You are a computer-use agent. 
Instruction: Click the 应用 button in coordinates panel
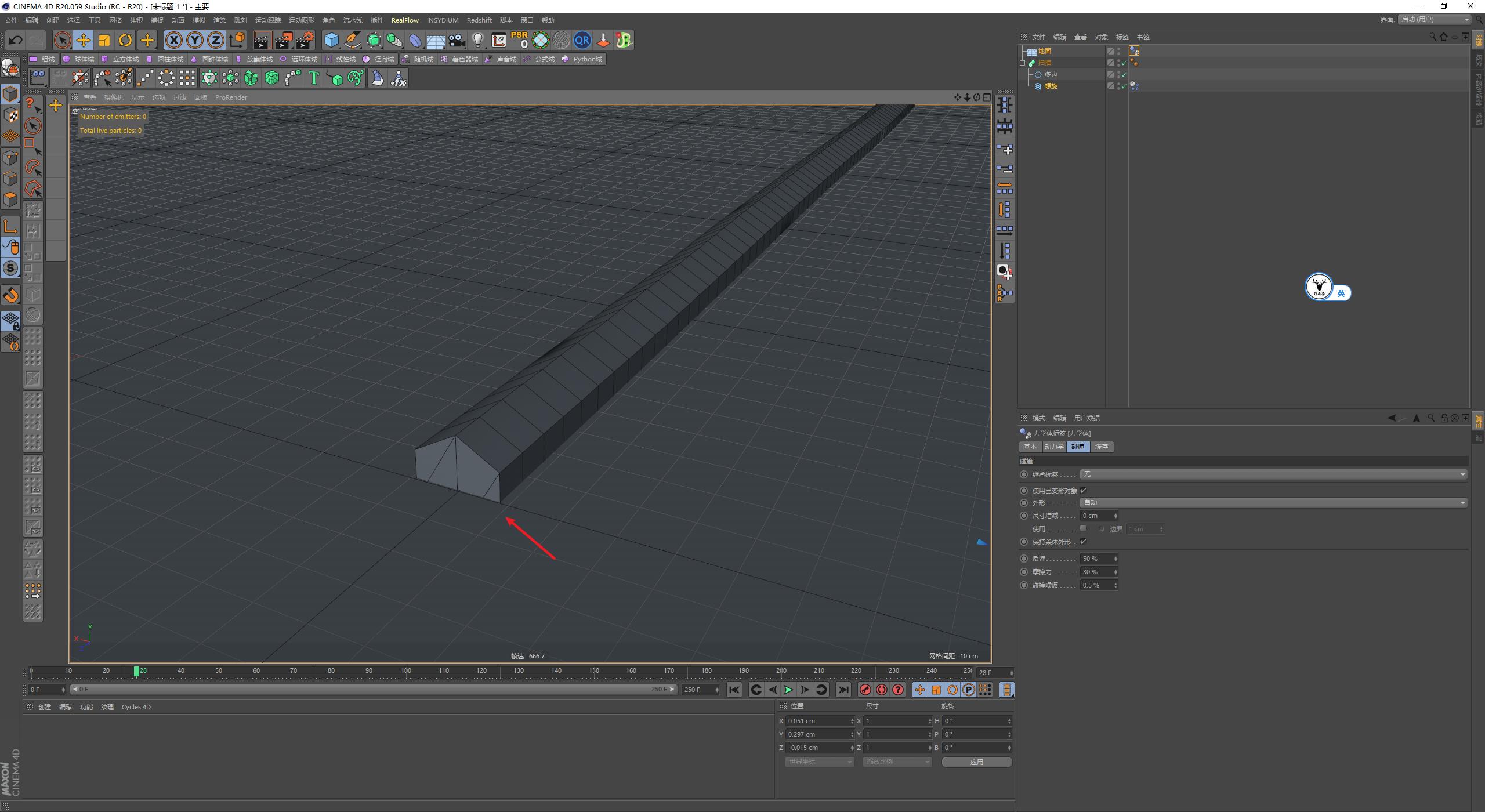pyautogui.click(x=977, y=762)
